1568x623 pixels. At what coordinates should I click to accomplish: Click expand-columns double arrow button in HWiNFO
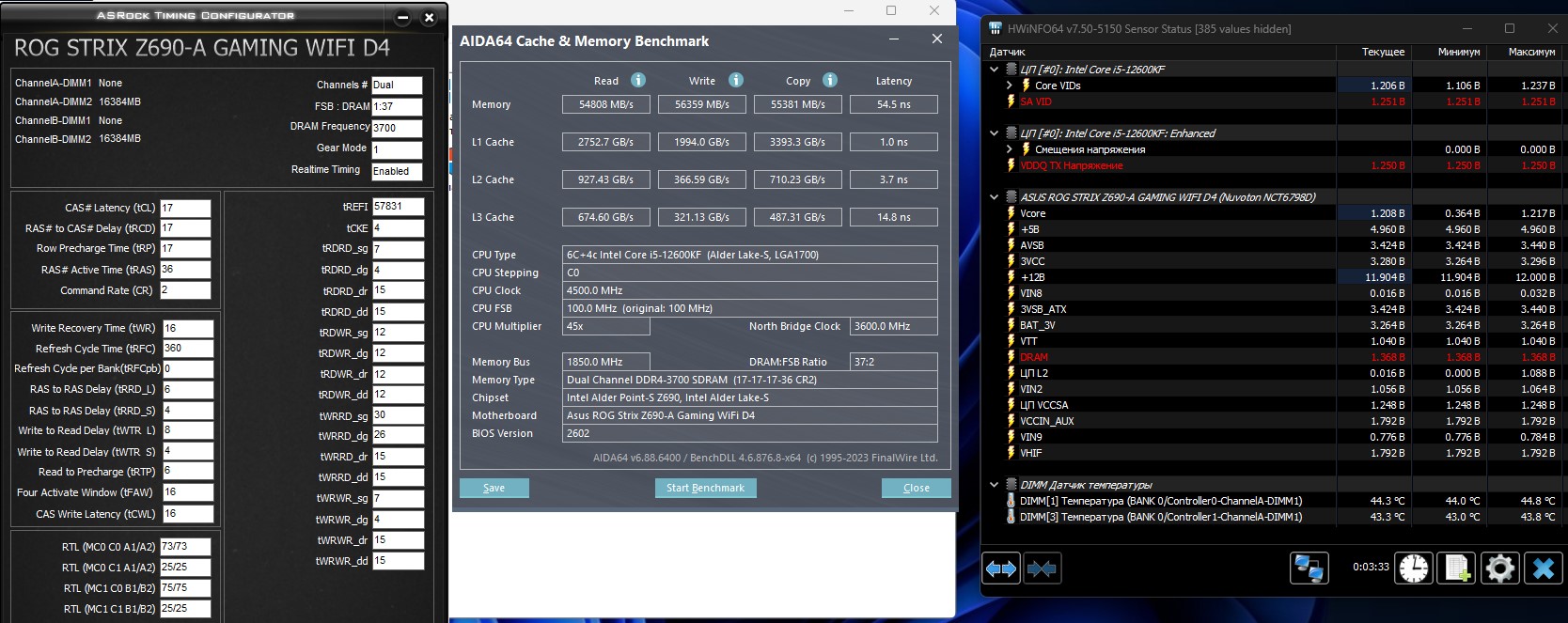1000,568
